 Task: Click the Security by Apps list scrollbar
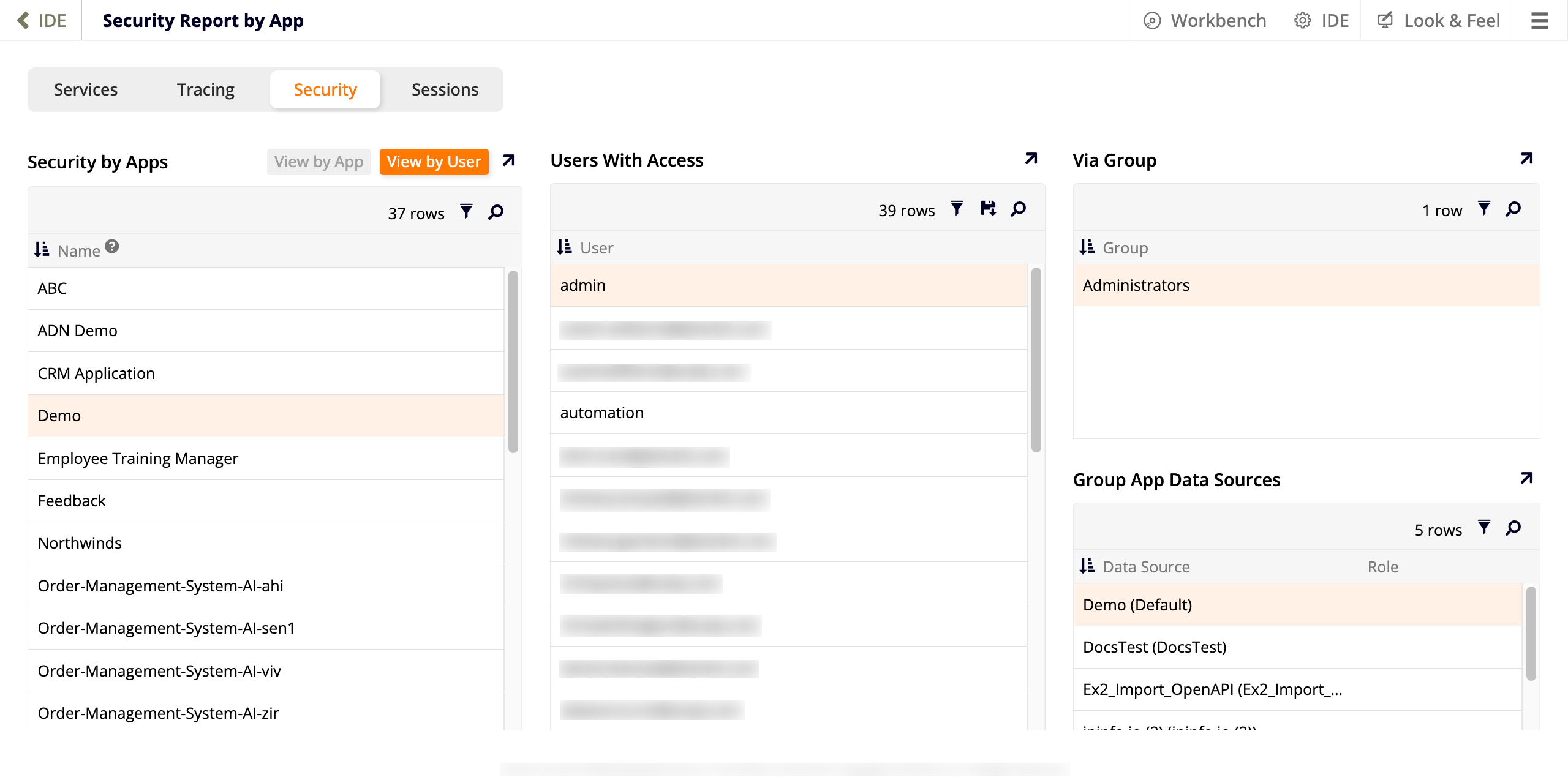click(513, 361)
